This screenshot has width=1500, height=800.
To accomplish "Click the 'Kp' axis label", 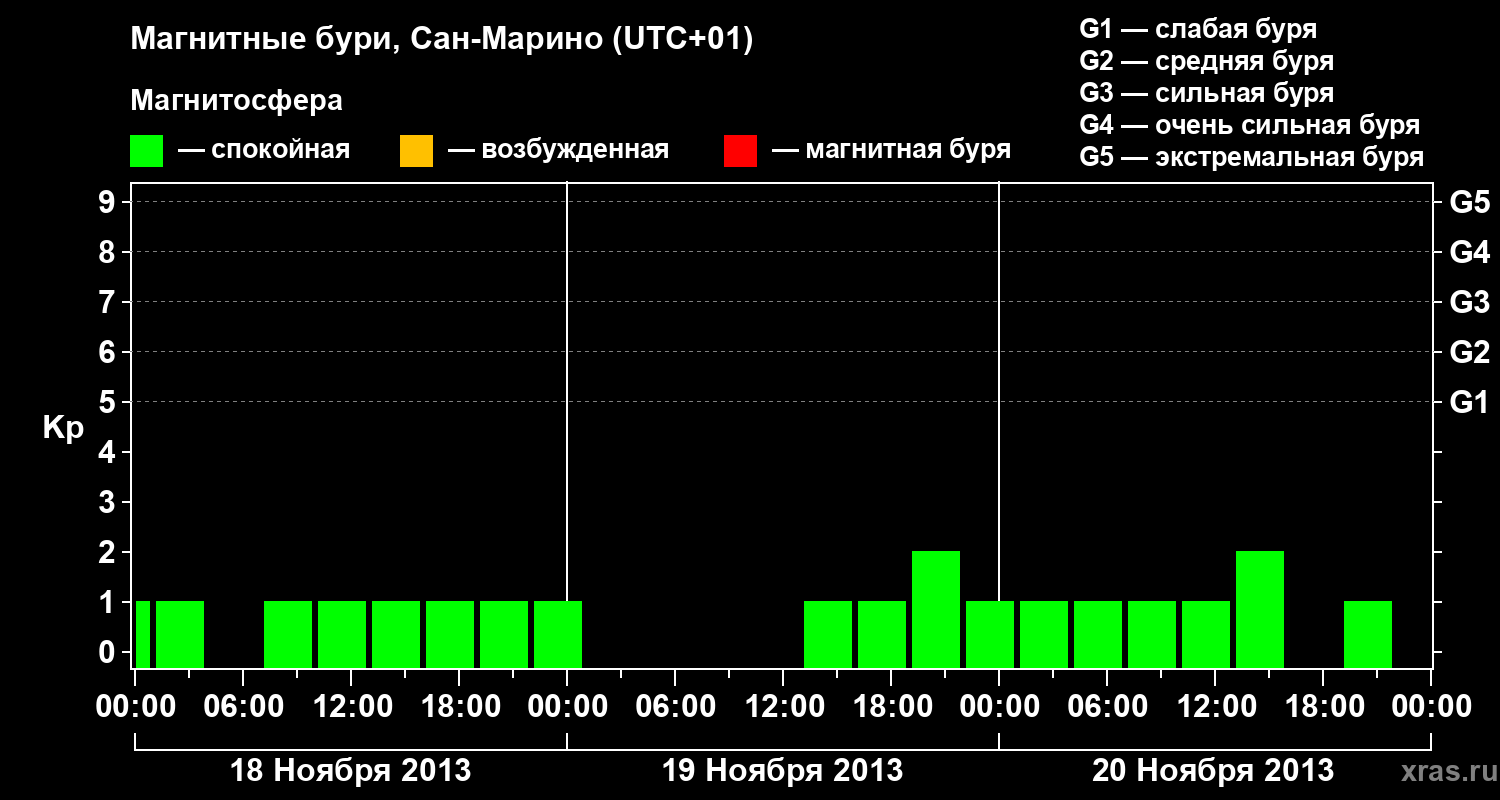I will (x=63, y=428).
